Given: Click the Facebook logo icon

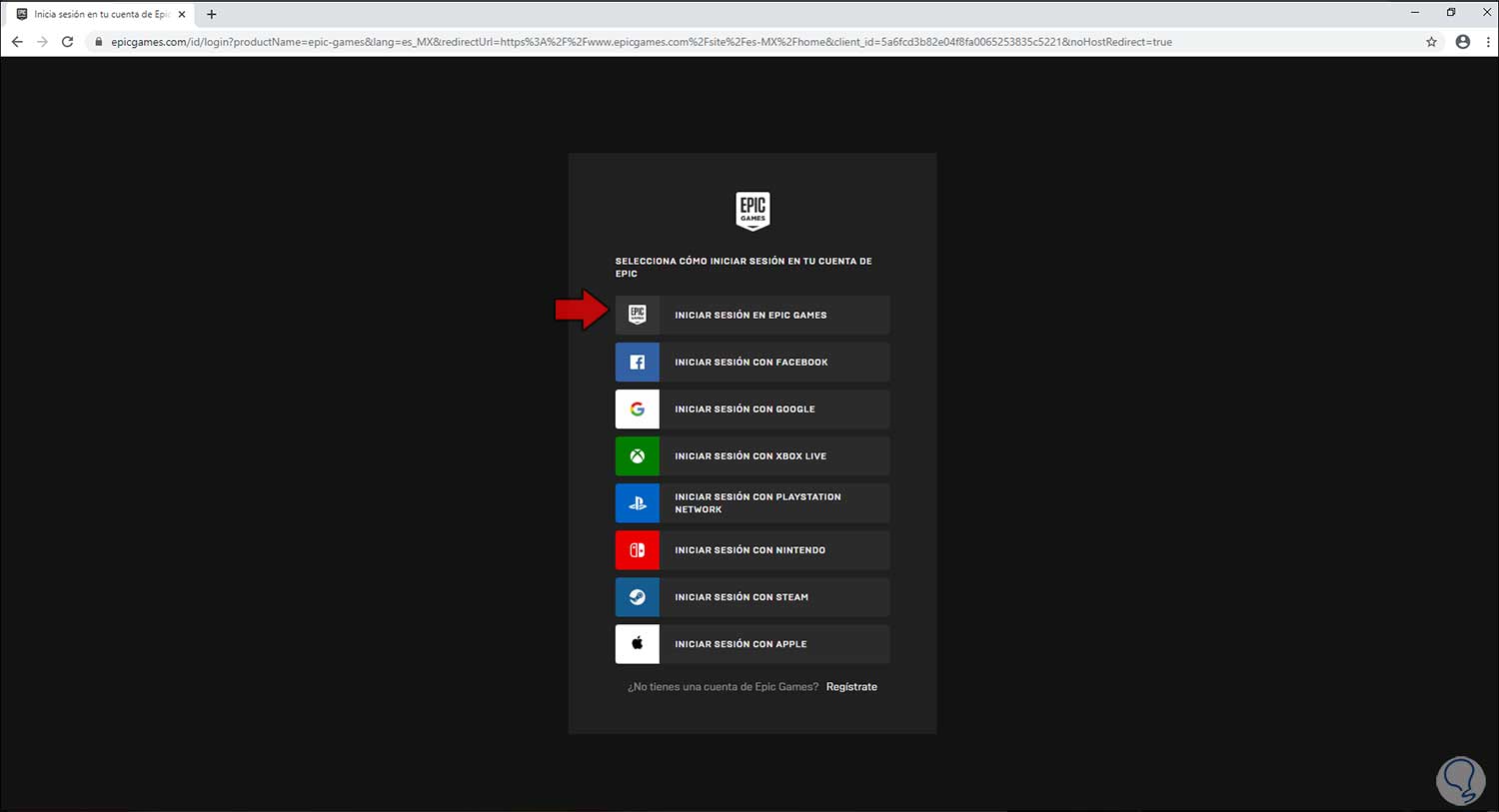Looking at the screenshot, I should point(638,362).
